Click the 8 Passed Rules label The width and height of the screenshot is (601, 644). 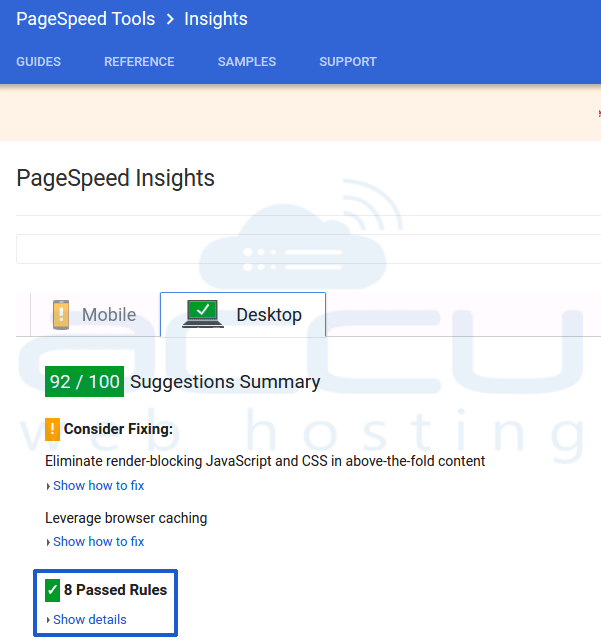tap(115, 590)
